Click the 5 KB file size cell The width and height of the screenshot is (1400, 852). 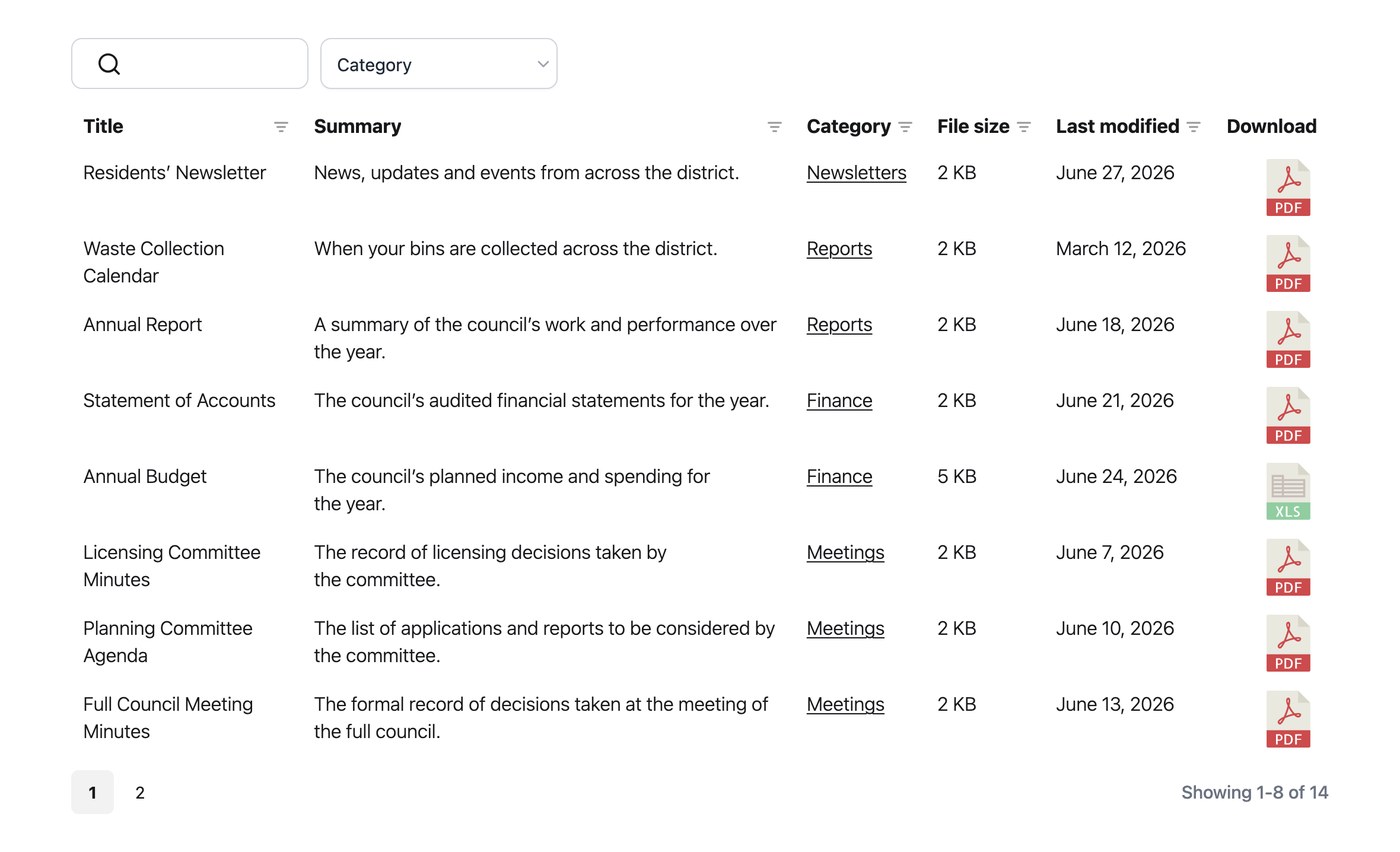(x=956, y=477)
